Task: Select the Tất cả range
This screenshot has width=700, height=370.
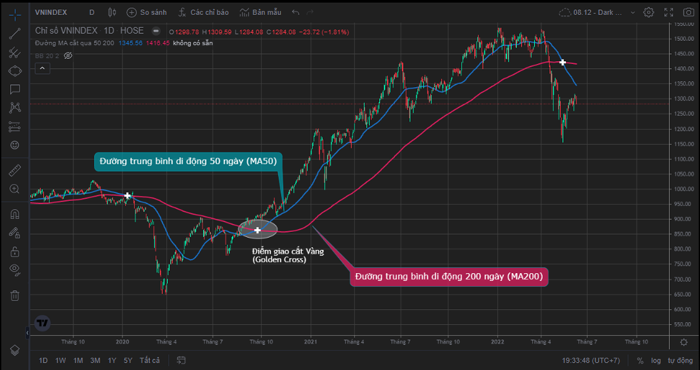Action: 150,360
